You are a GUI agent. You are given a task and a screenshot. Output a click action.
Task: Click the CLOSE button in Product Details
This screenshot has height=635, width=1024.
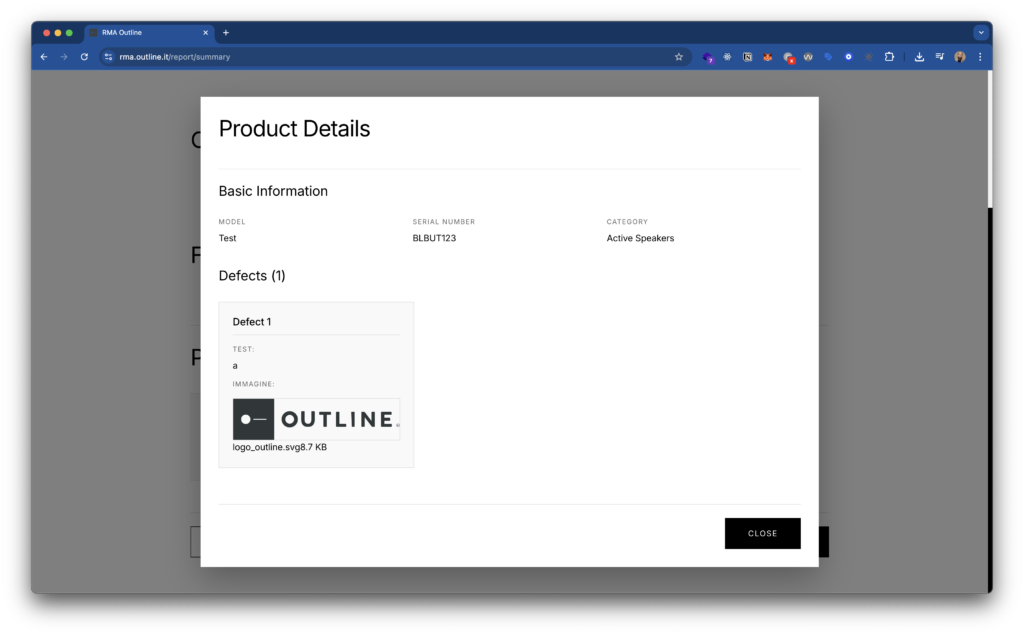pos(762,533)
